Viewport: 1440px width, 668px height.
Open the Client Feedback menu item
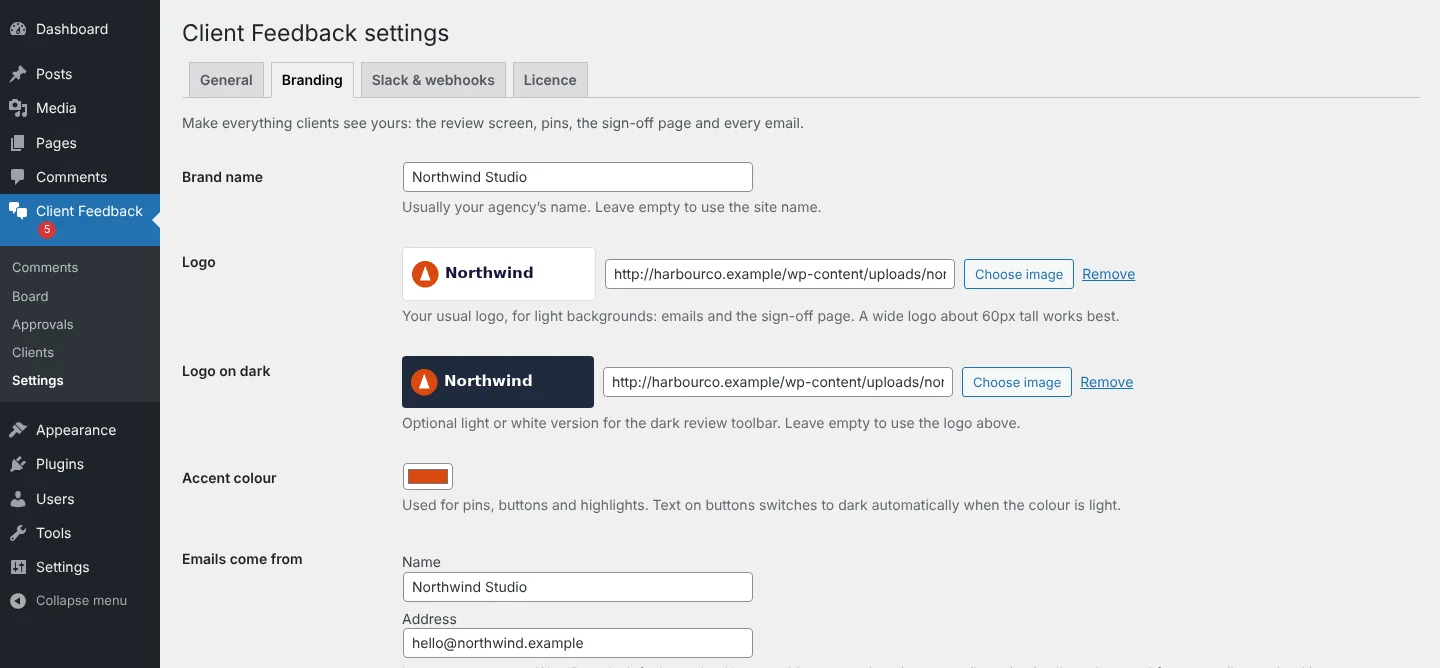(80, 220)
